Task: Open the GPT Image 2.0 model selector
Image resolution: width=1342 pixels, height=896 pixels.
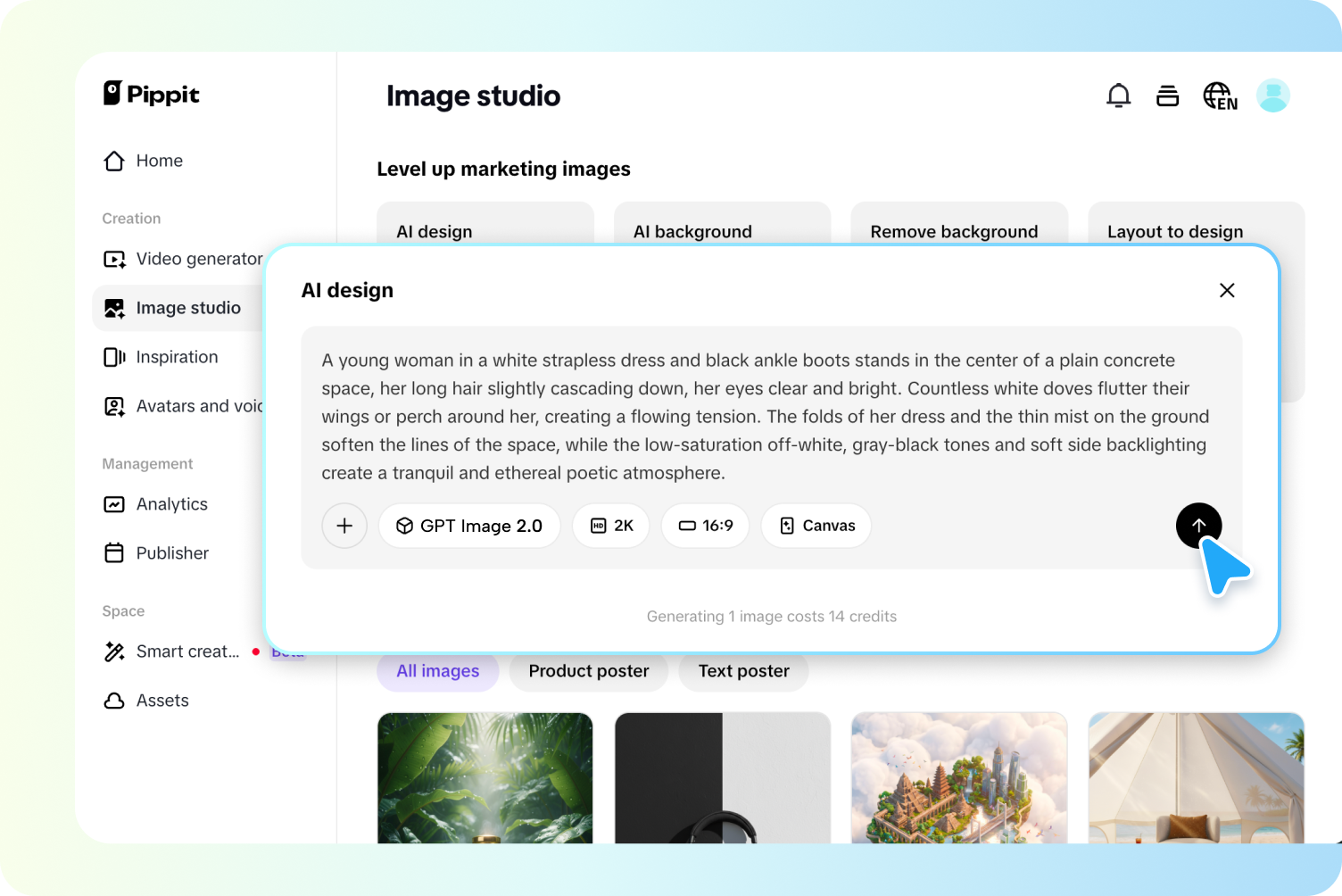Action: point(469,526)
